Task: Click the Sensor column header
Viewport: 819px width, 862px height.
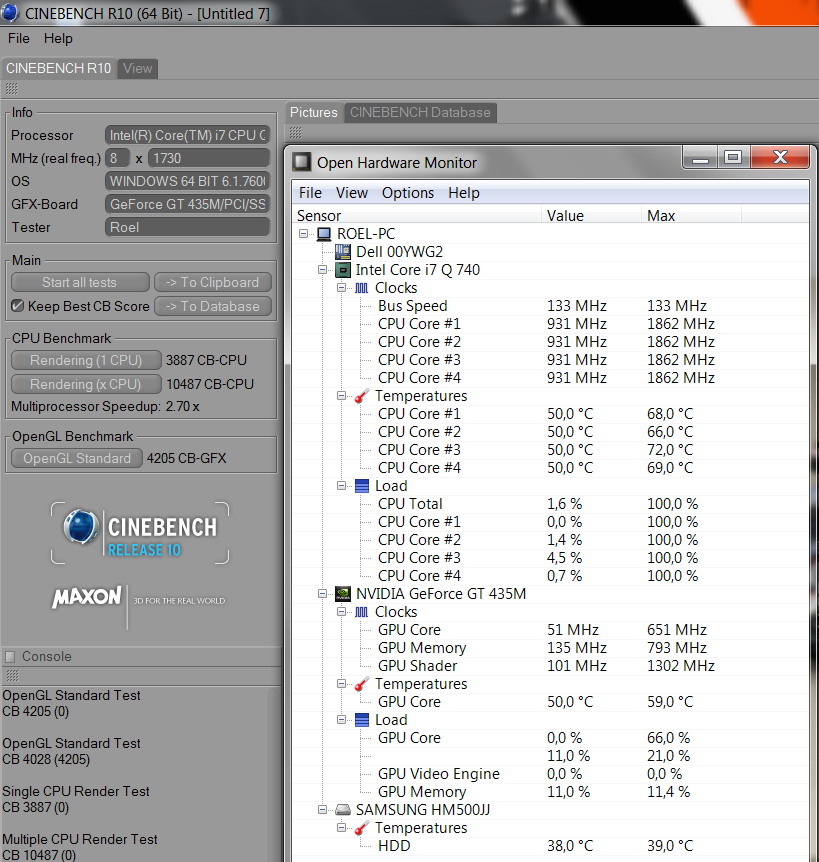Action: [x=417, y=215]
